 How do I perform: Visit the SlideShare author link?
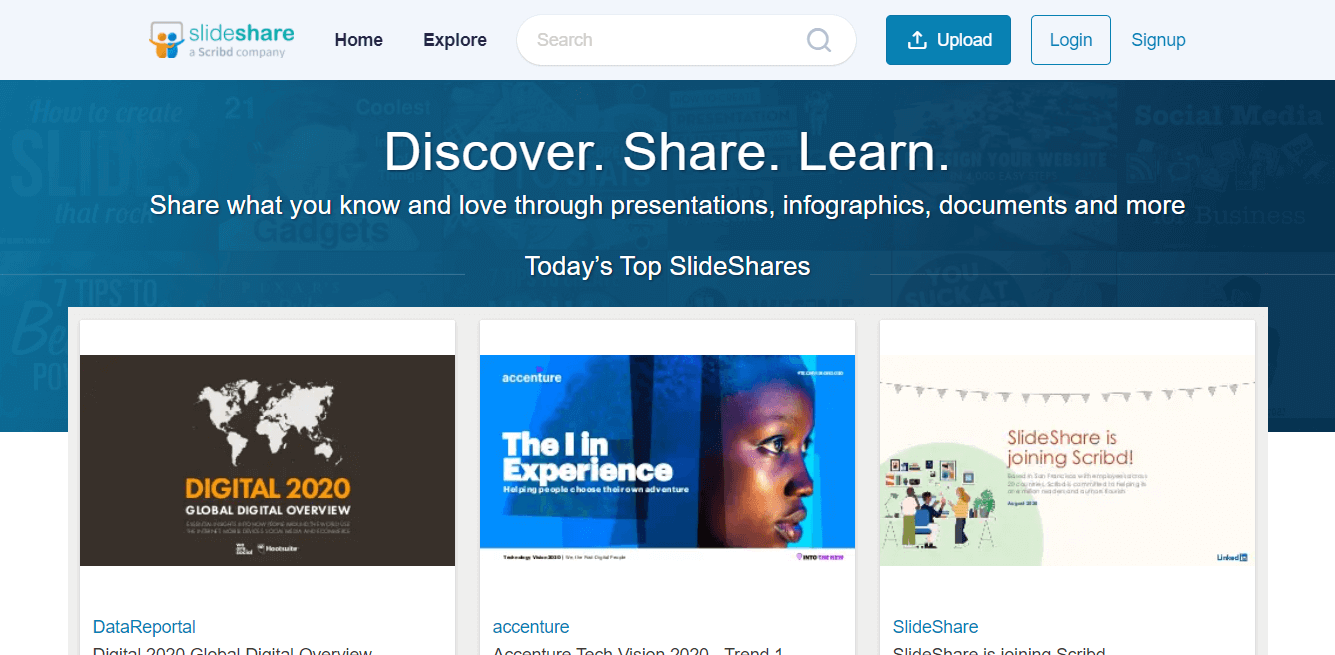935,627
